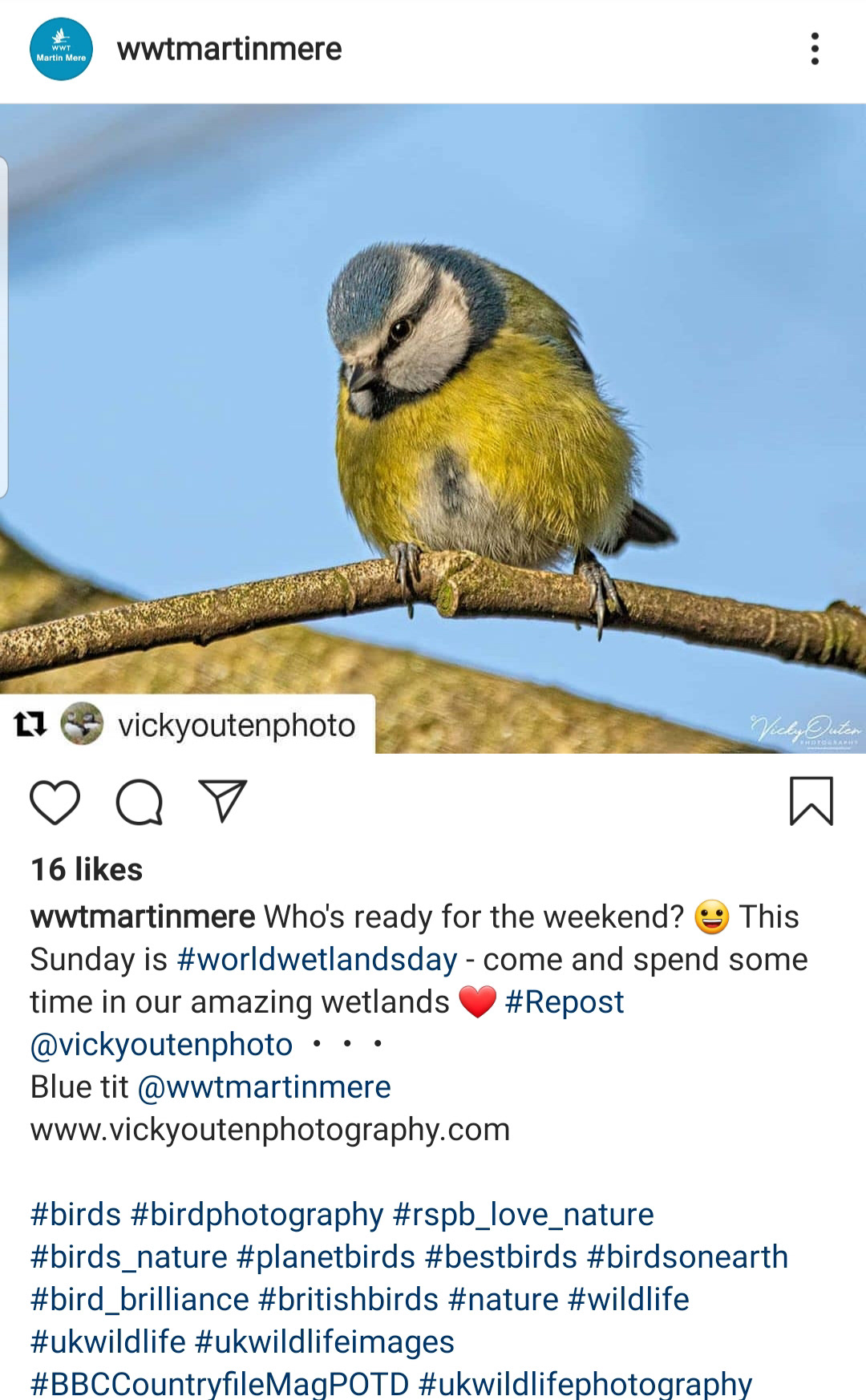Open WWT Martin Mere profile avatar
Image resolution: width=866 pixels, height=1400 pixels.
(61, 49)
